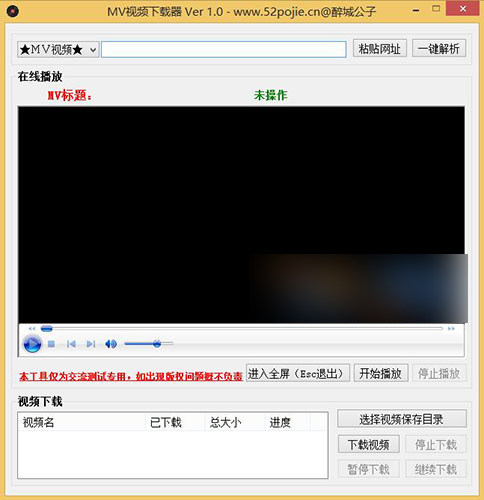This screenshot has width=484, height=500.
Task: Click the URL input field
Action: 224,49
